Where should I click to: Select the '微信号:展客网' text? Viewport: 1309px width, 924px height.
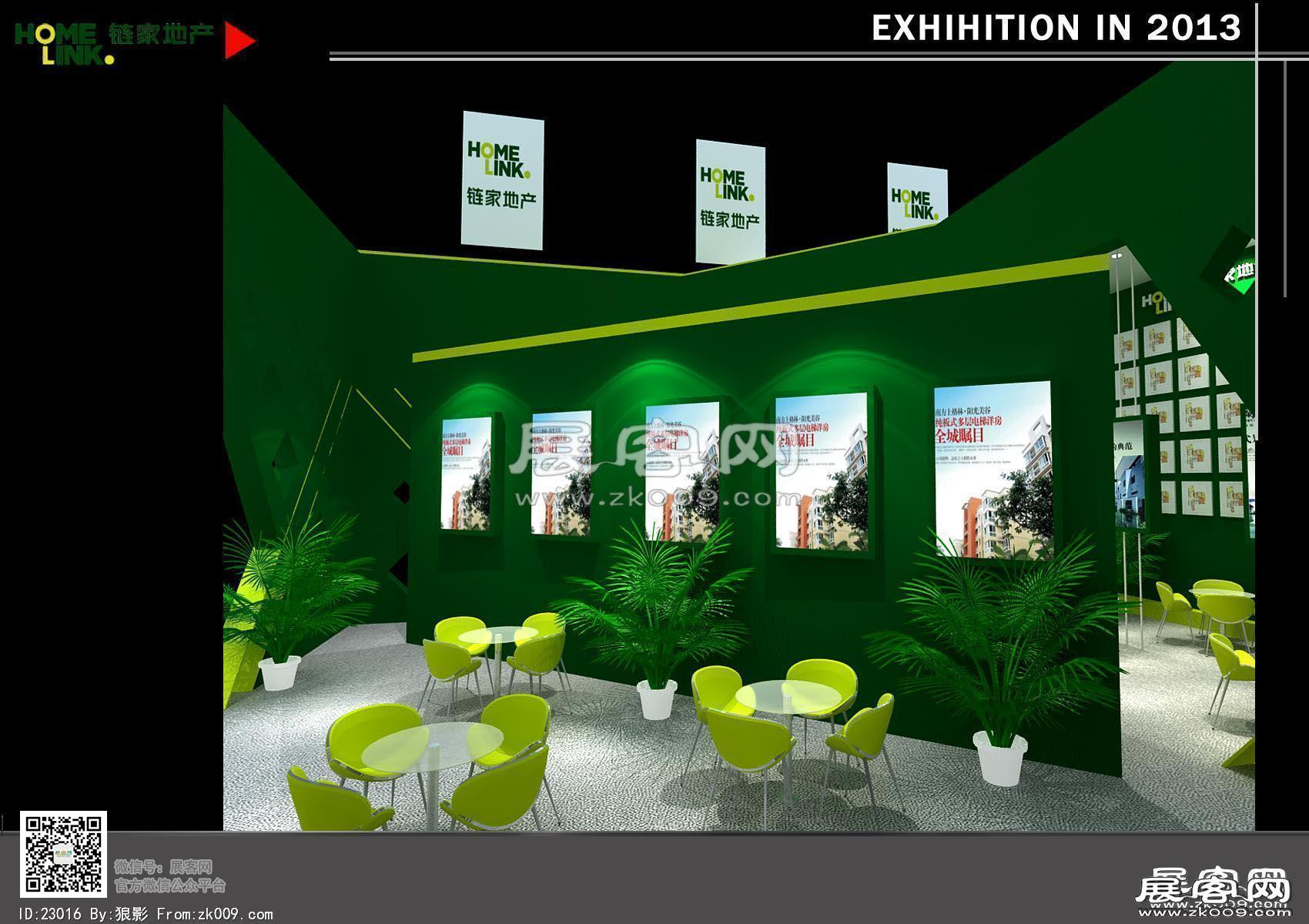pyautogui.click(x=163, y=868)
